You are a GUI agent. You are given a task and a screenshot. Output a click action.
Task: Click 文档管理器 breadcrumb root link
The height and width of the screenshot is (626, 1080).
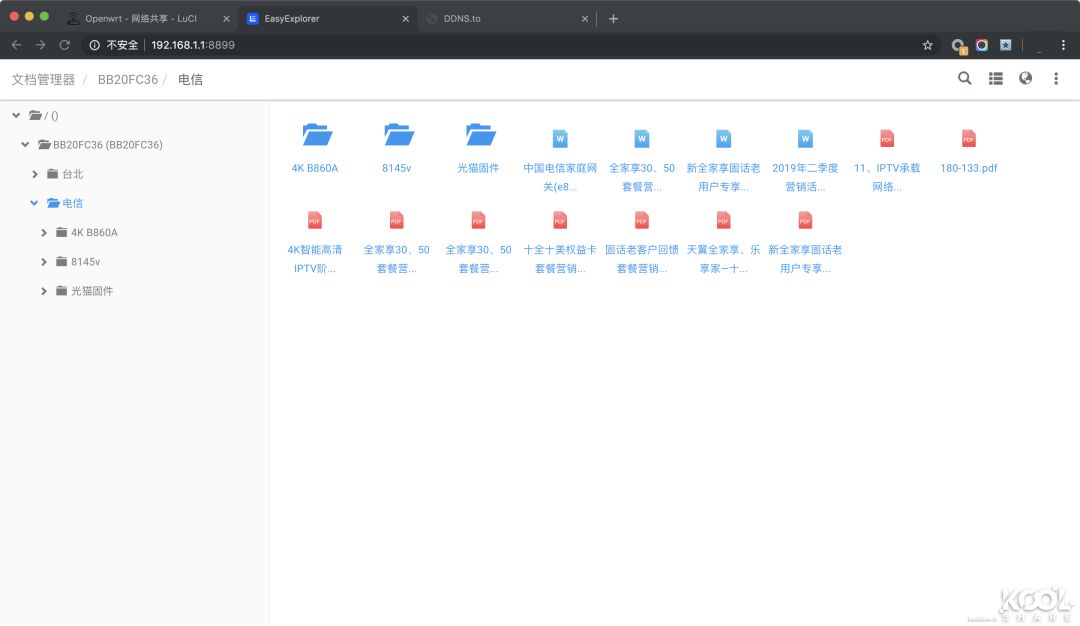(x=43, y=80)
